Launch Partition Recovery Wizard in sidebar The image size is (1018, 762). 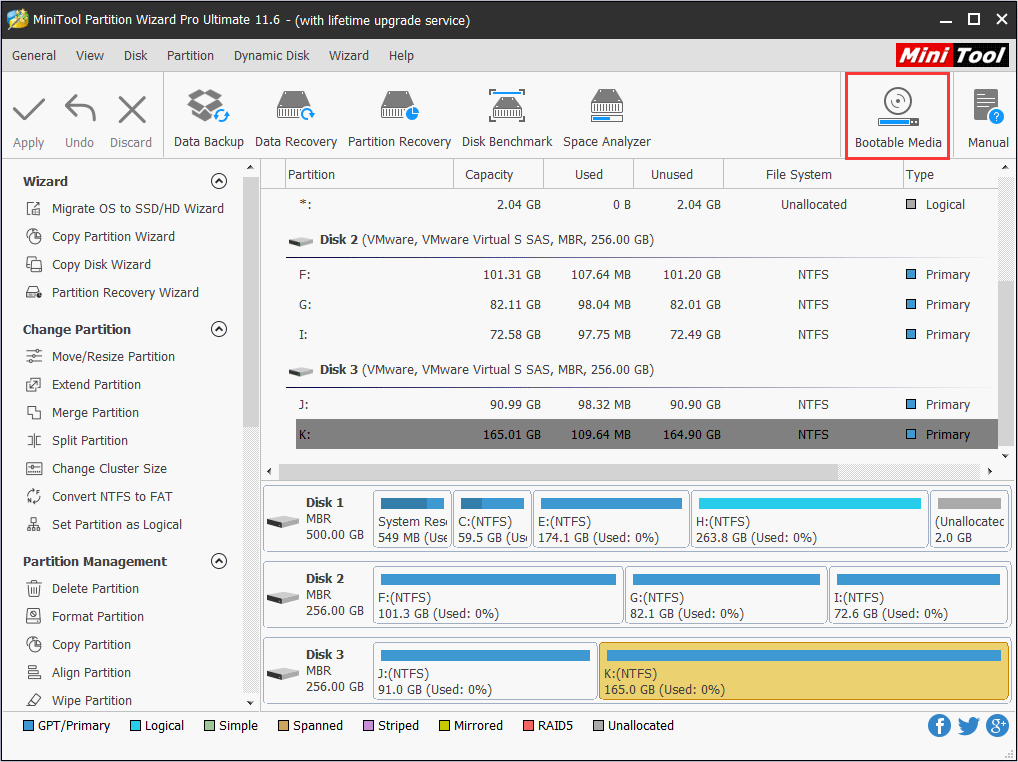[112, 292]
